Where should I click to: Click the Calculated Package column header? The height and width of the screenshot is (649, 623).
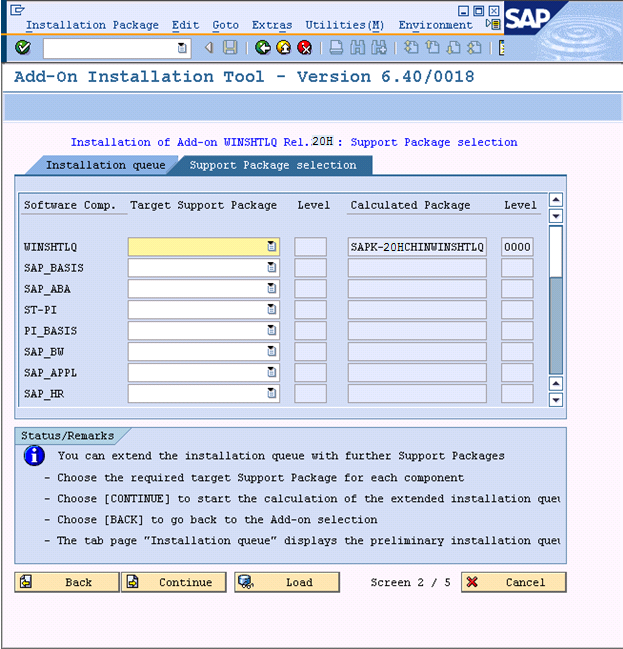[410, 205]
